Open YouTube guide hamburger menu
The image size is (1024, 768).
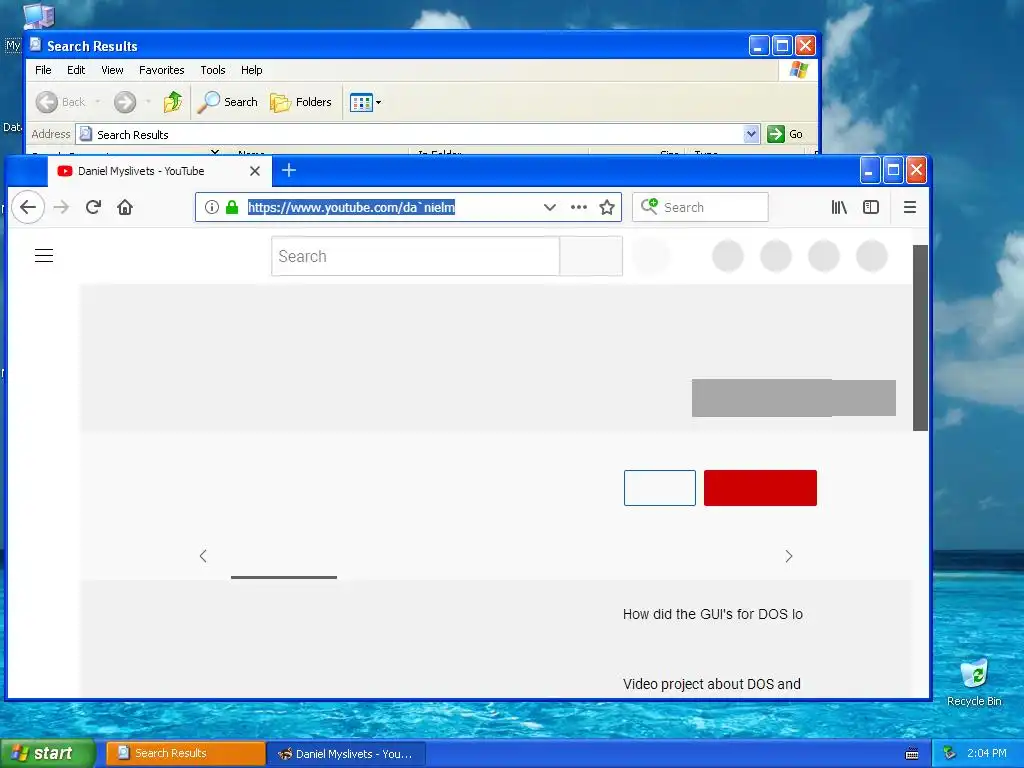click(x=44, y=255)
